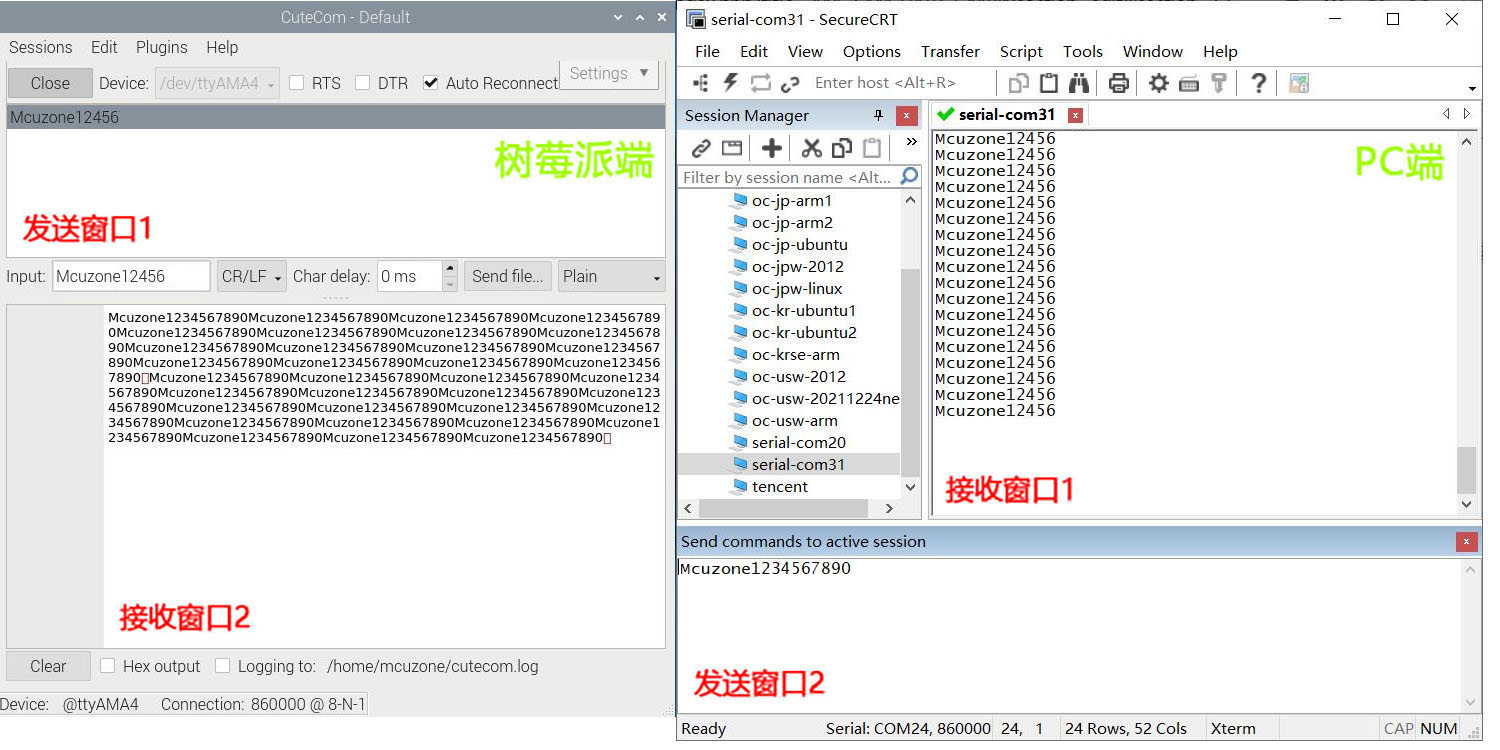Open Session Manager via SecureCRT toolbar tree icon

pos(701,83)
